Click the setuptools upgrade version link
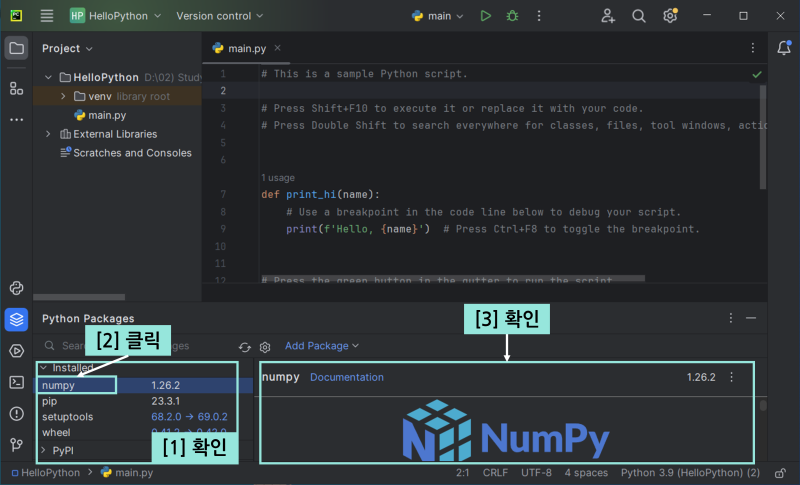The width and height of the screenshot is (800, 485). point(189,417)
